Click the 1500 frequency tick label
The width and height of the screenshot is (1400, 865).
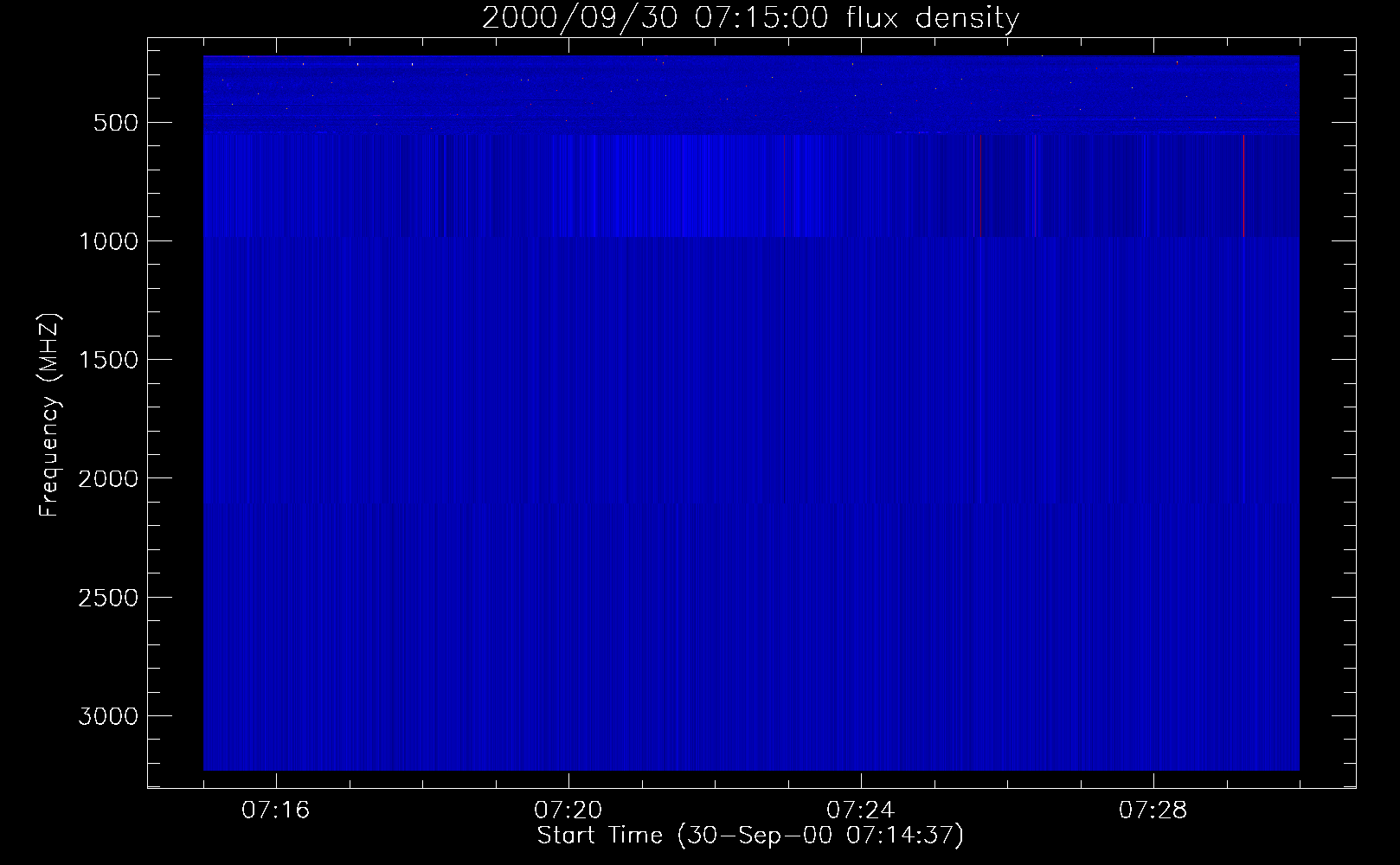(108, 360)
